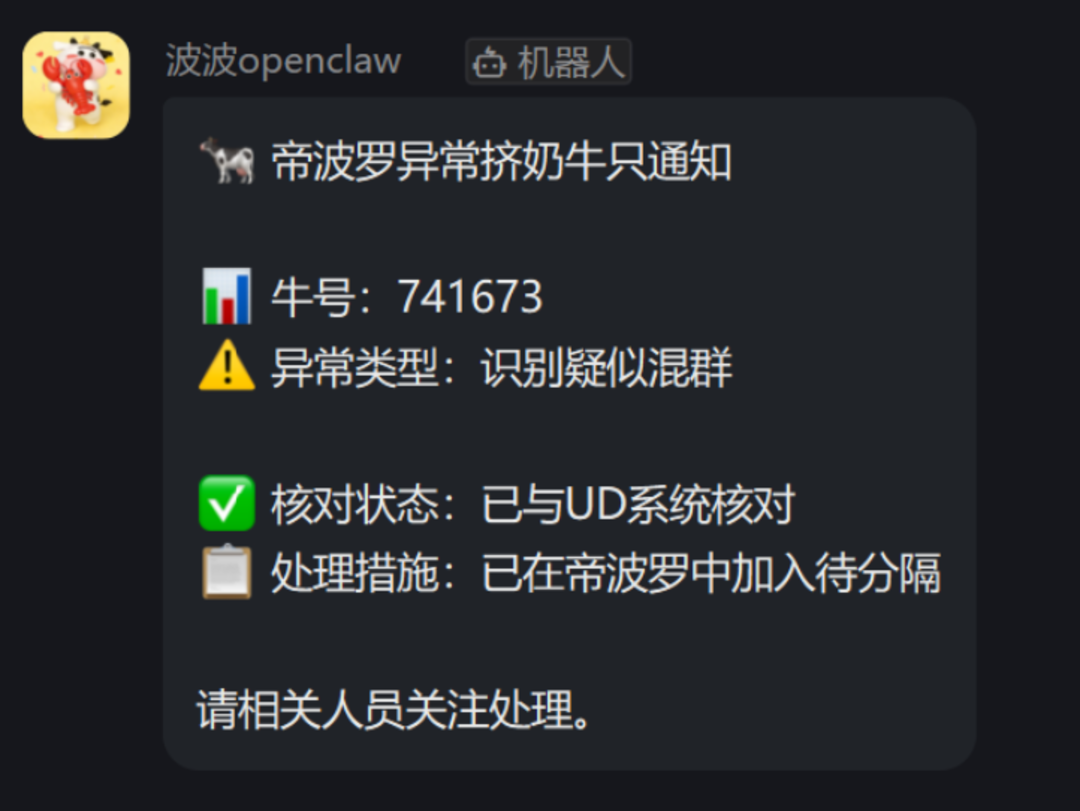Click the yellow warning triangle emoji
Screen dimensions: 1080x811
(x=227, y=365)
